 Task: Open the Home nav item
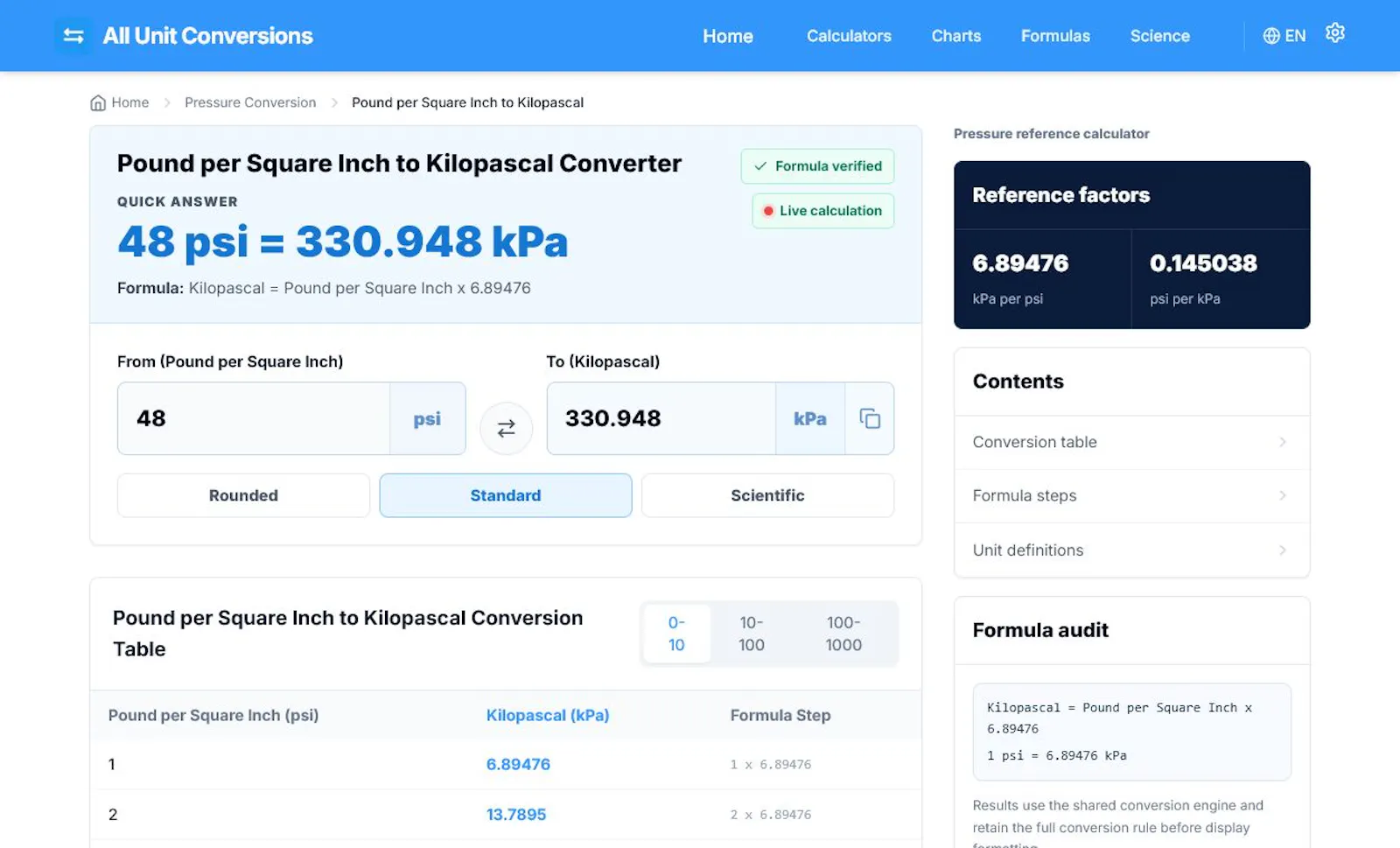pyautogui.click(x=728, y=36)
